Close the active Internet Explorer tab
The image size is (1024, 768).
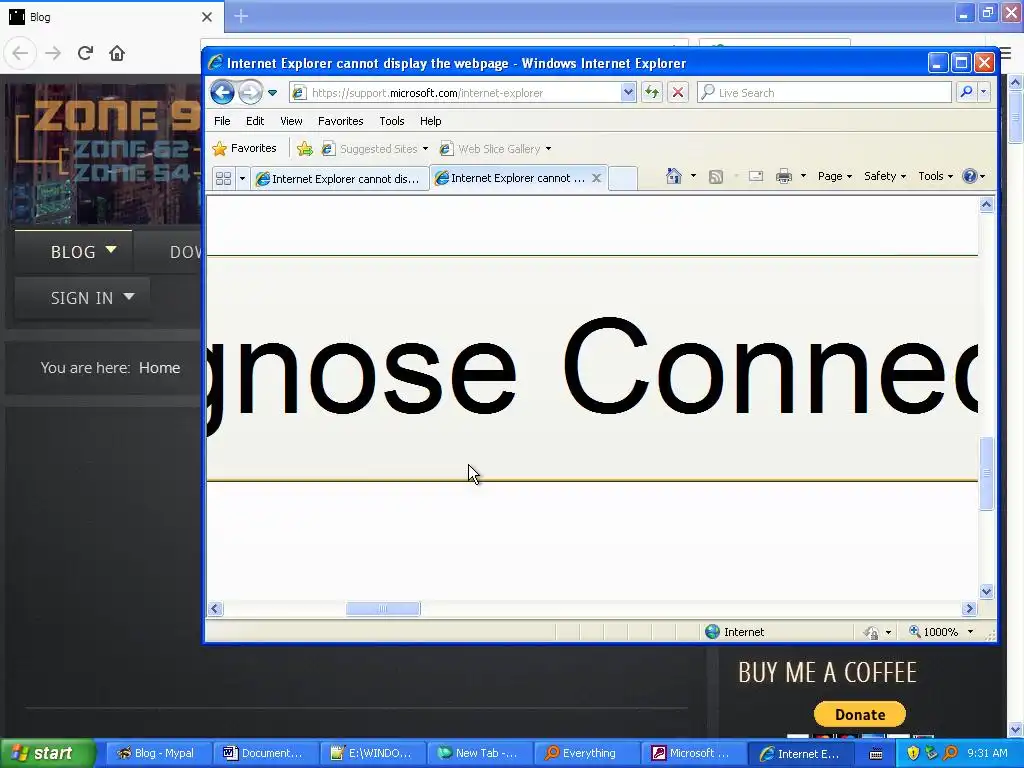[x=596, y=178]
